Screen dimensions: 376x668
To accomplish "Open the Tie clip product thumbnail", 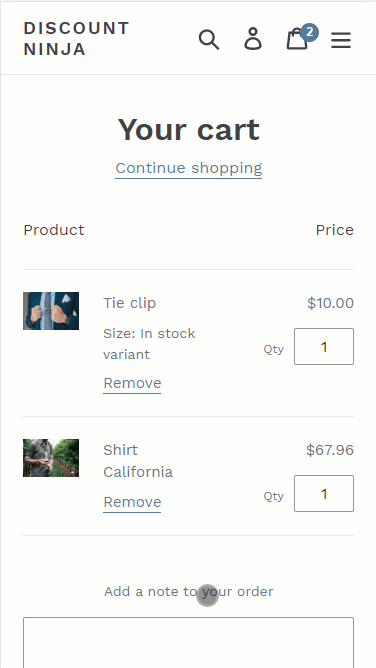I will pyautogui.click(x=51, y=311).
